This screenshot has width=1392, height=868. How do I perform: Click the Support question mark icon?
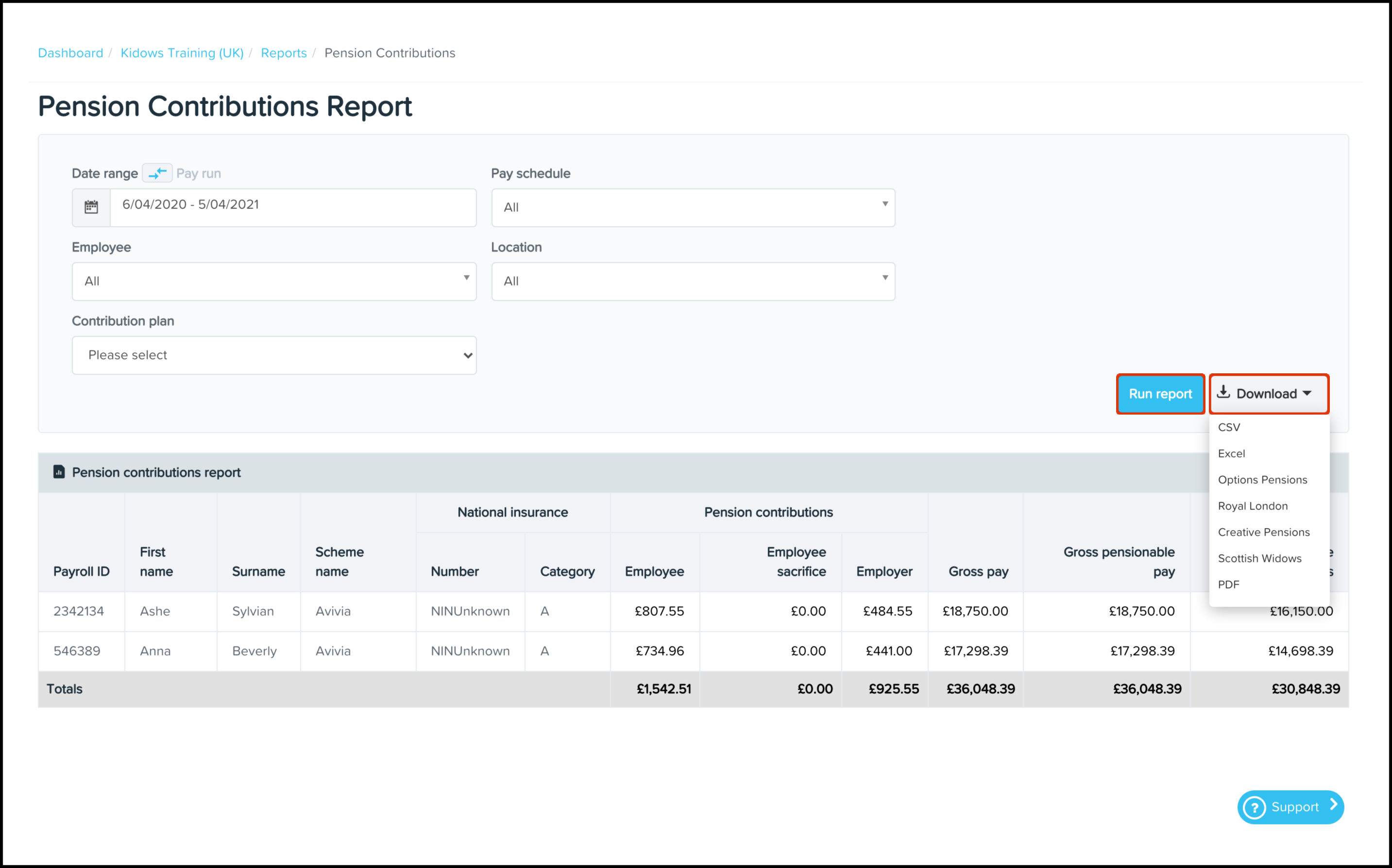point(1254,807)
